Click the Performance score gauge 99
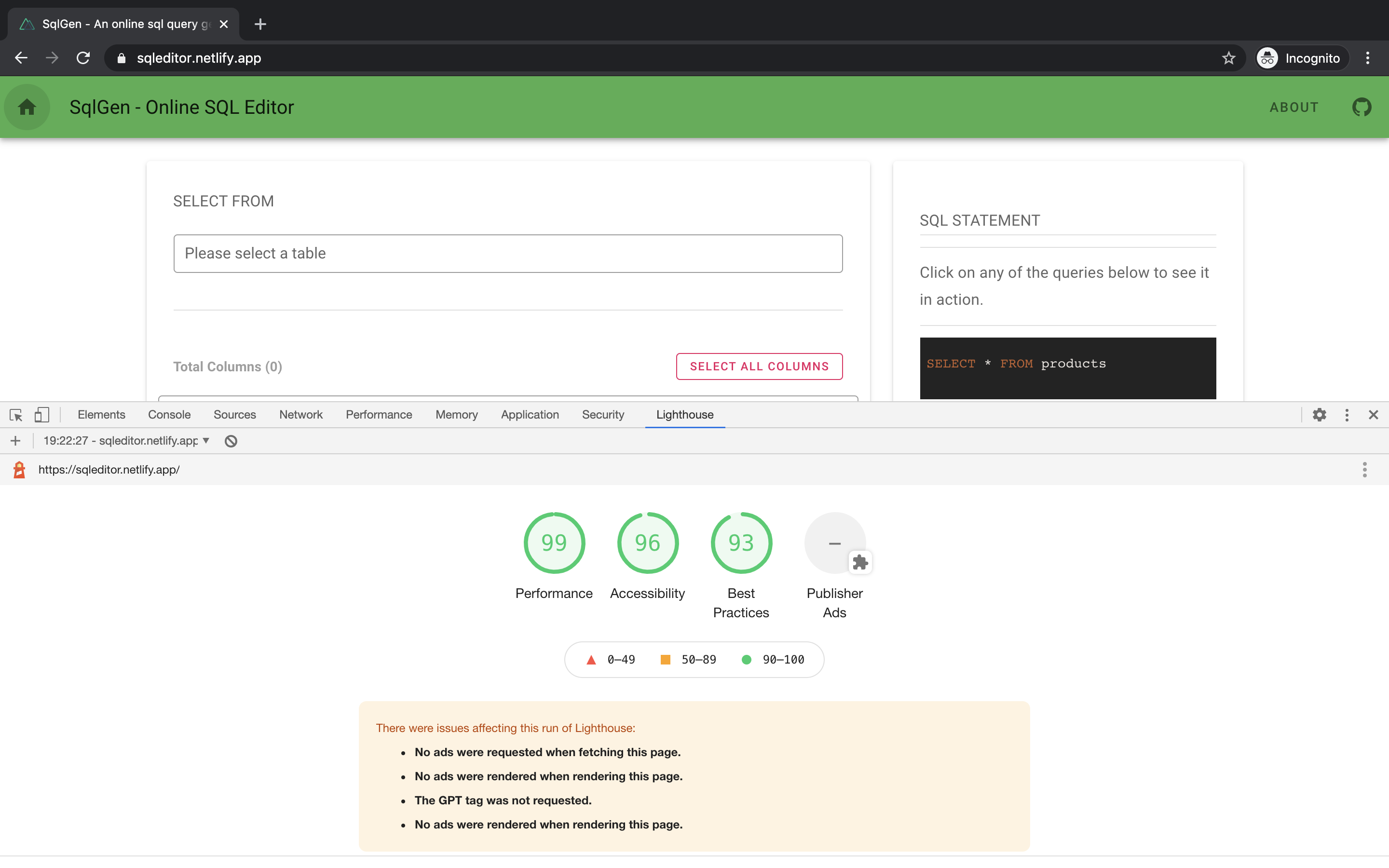The width and height of the screenshot is (1389, 868). pos(554,543)
